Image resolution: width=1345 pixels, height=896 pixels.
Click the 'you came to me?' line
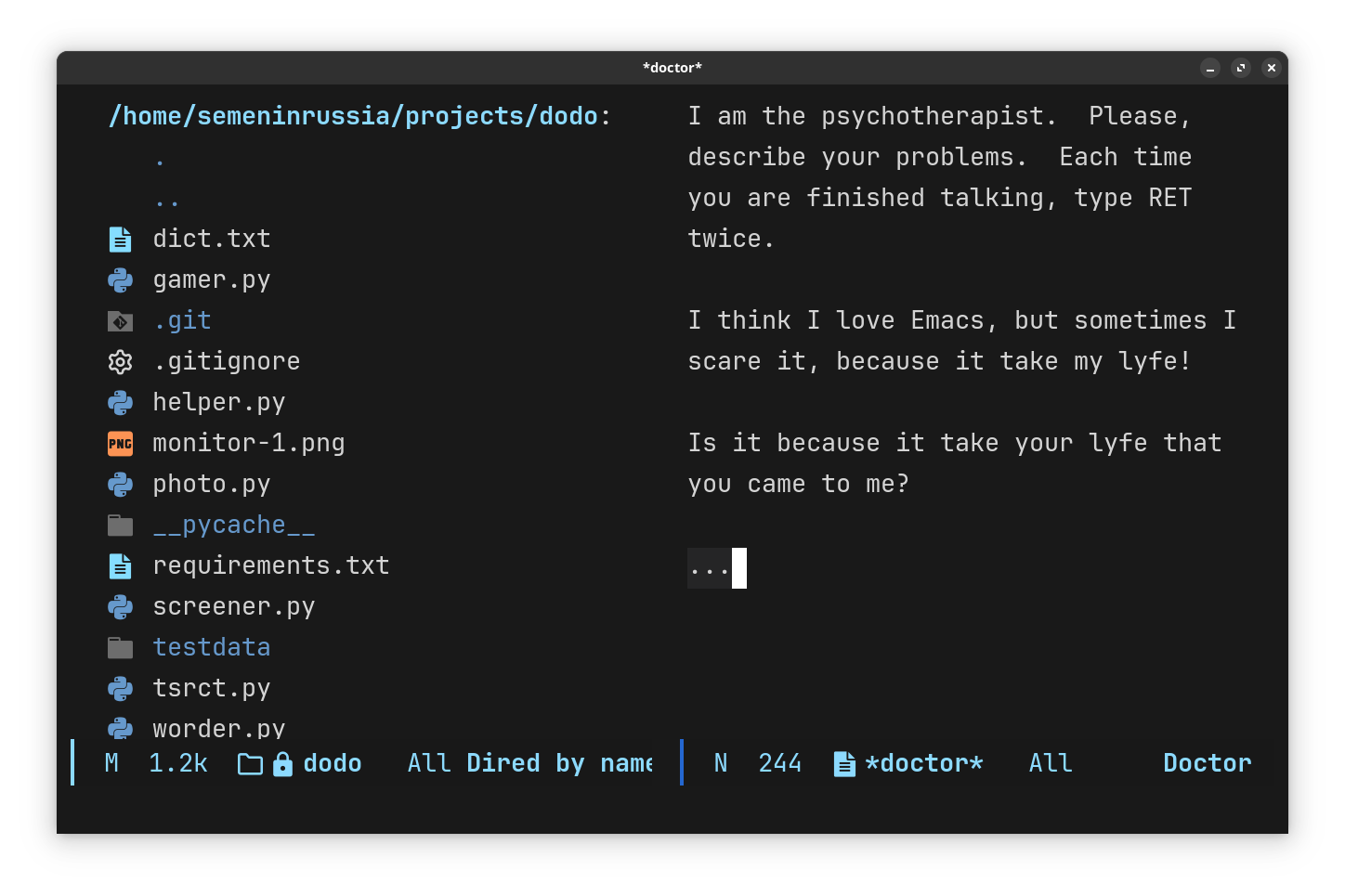pos(799,485)
